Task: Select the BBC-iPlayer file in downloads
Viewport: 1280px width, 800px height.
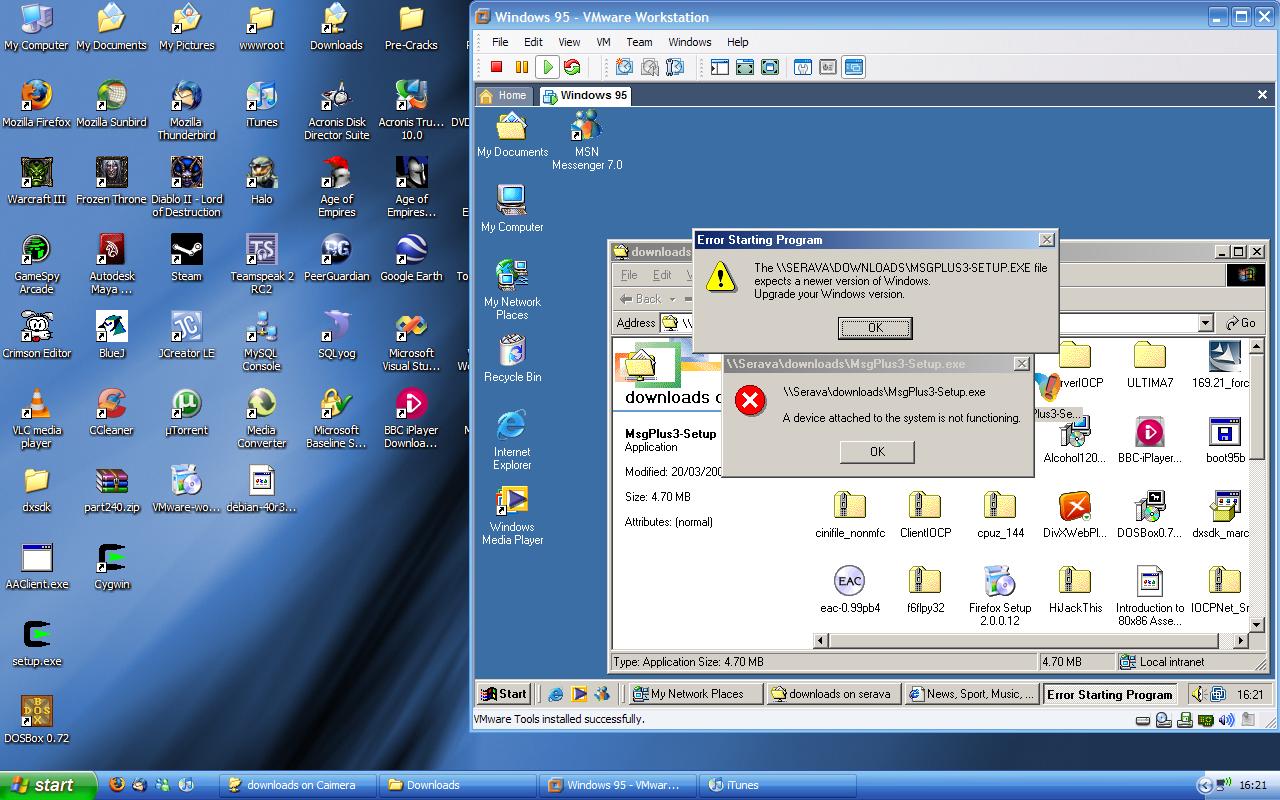Action: [1149, 440]
